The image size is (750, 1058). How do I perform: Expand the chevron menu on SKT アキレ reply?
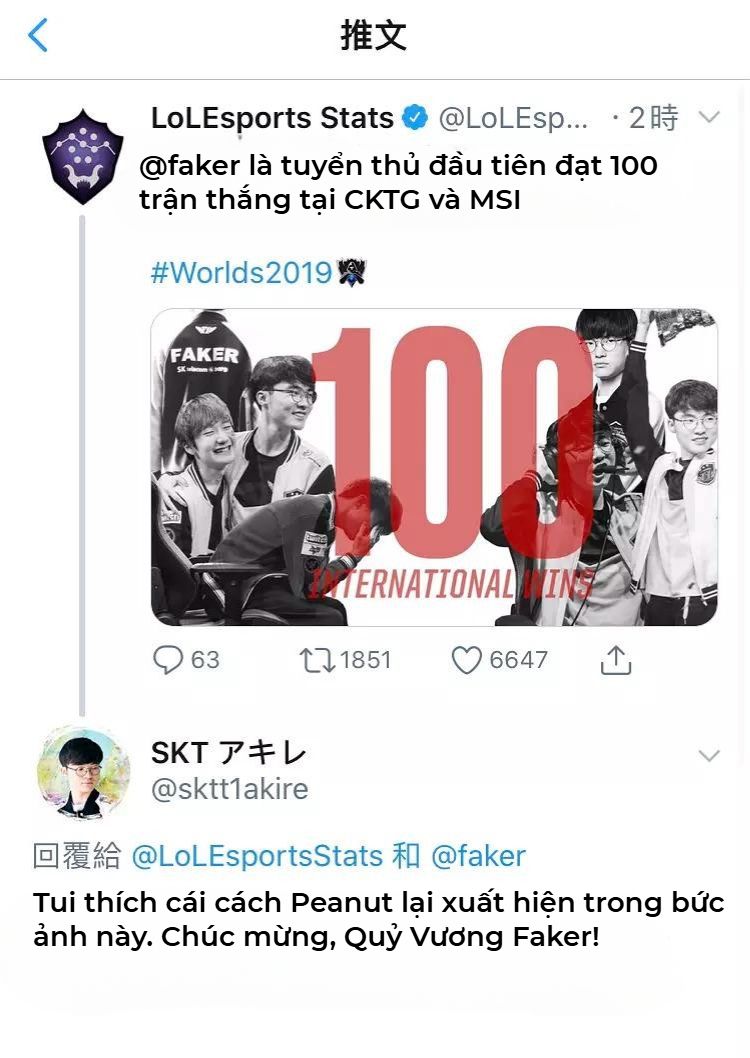(710, 755)
